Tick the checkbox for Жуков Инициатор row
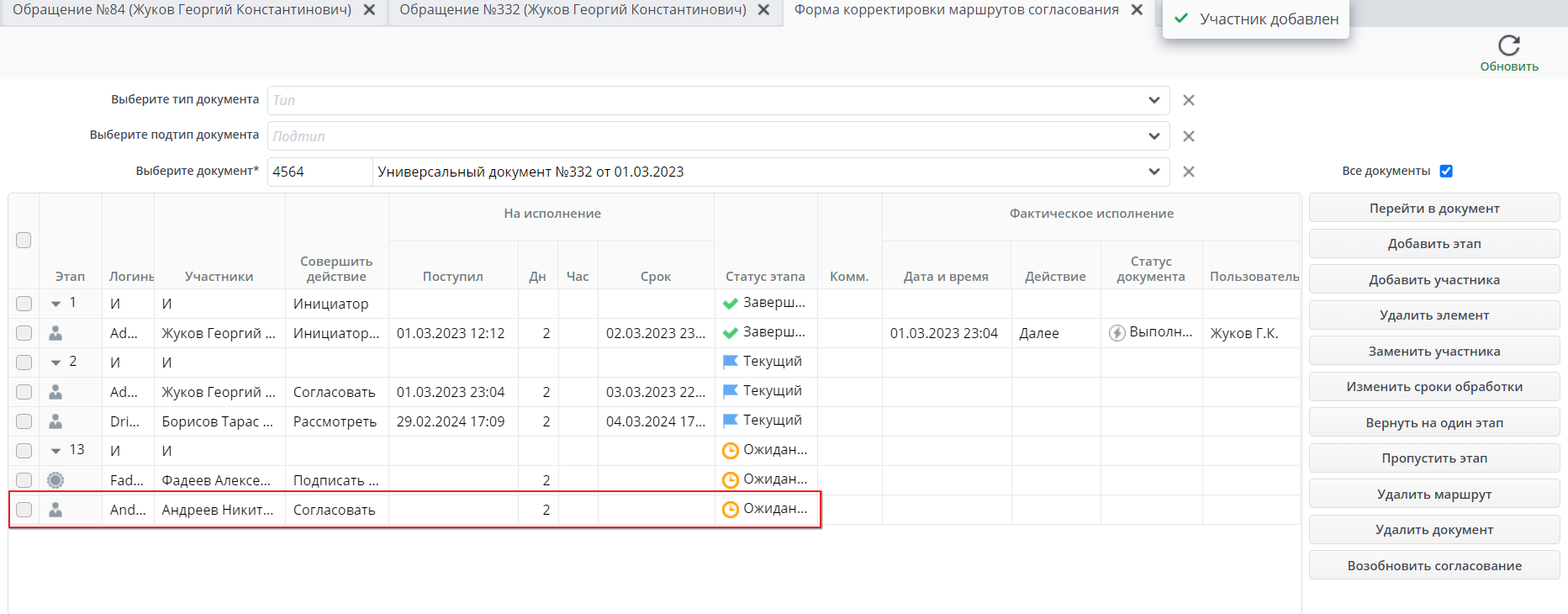 click(x=24, y=333)
